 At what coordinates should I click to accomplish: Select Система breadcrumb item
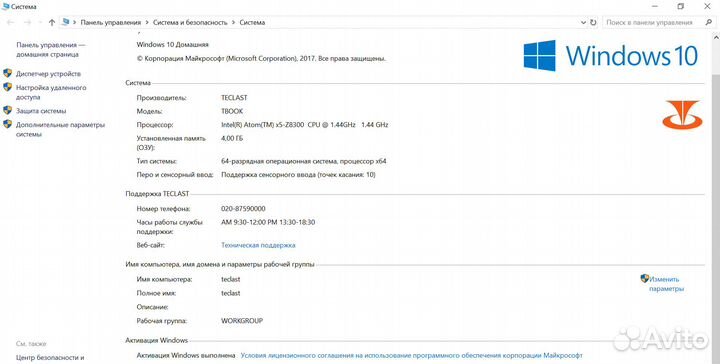252,22
